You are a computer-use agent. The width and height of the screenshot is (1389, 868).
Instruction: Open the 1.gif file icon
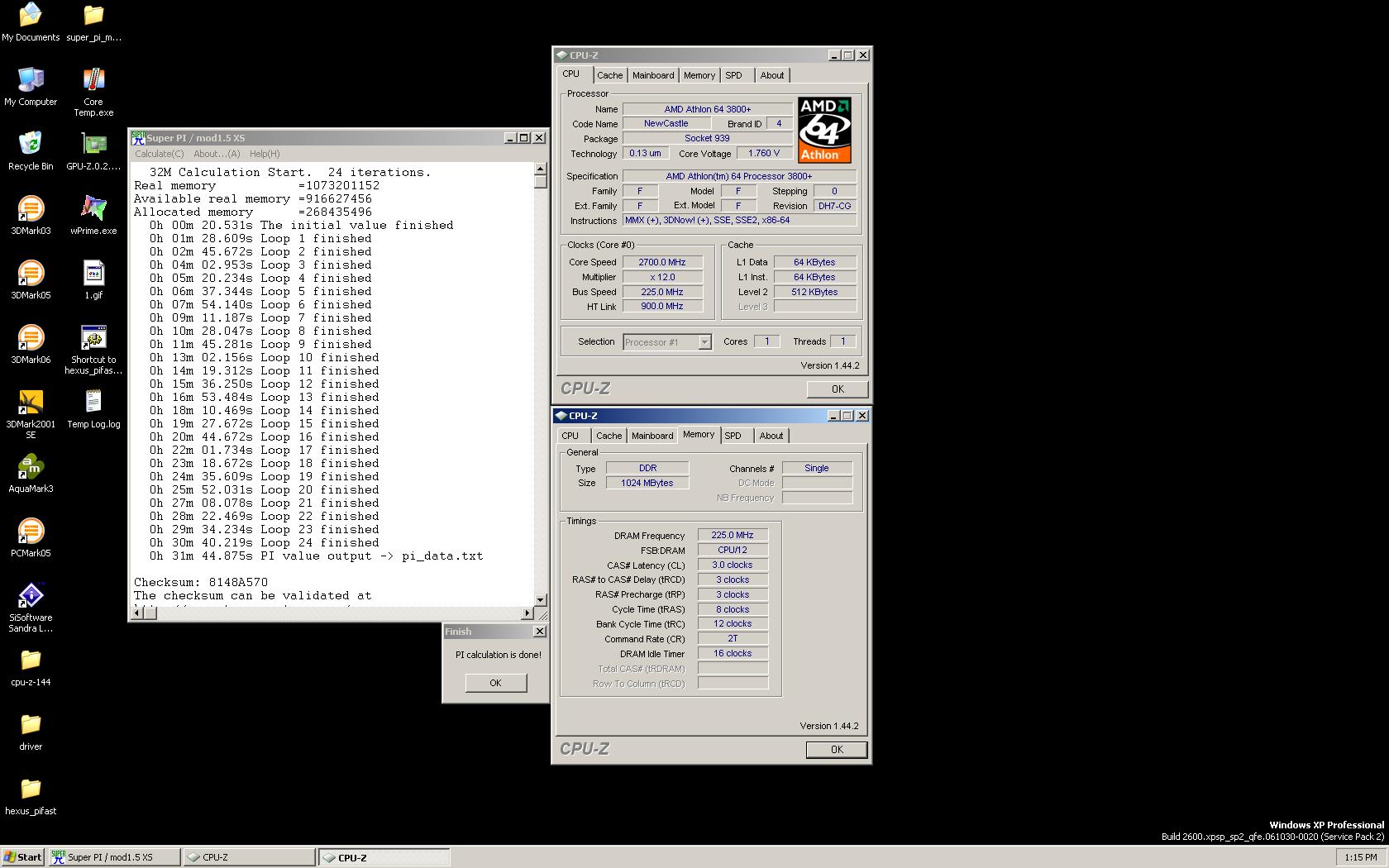pos(93,279)
